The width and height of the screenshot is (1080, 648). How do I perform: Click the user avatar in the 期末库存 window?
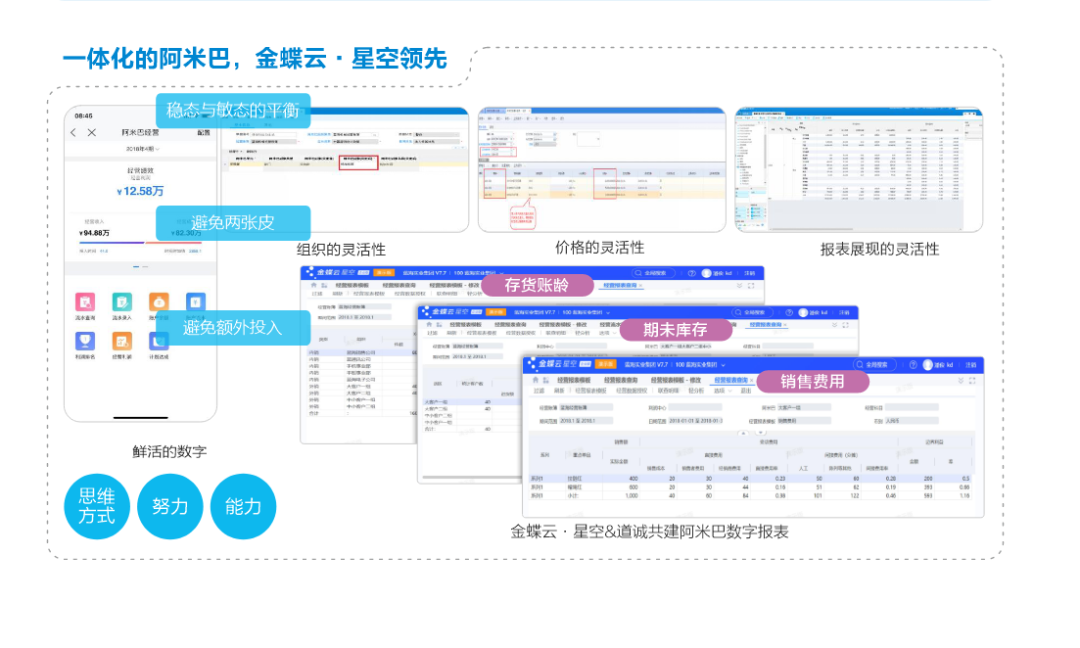[x=803, y=313]
